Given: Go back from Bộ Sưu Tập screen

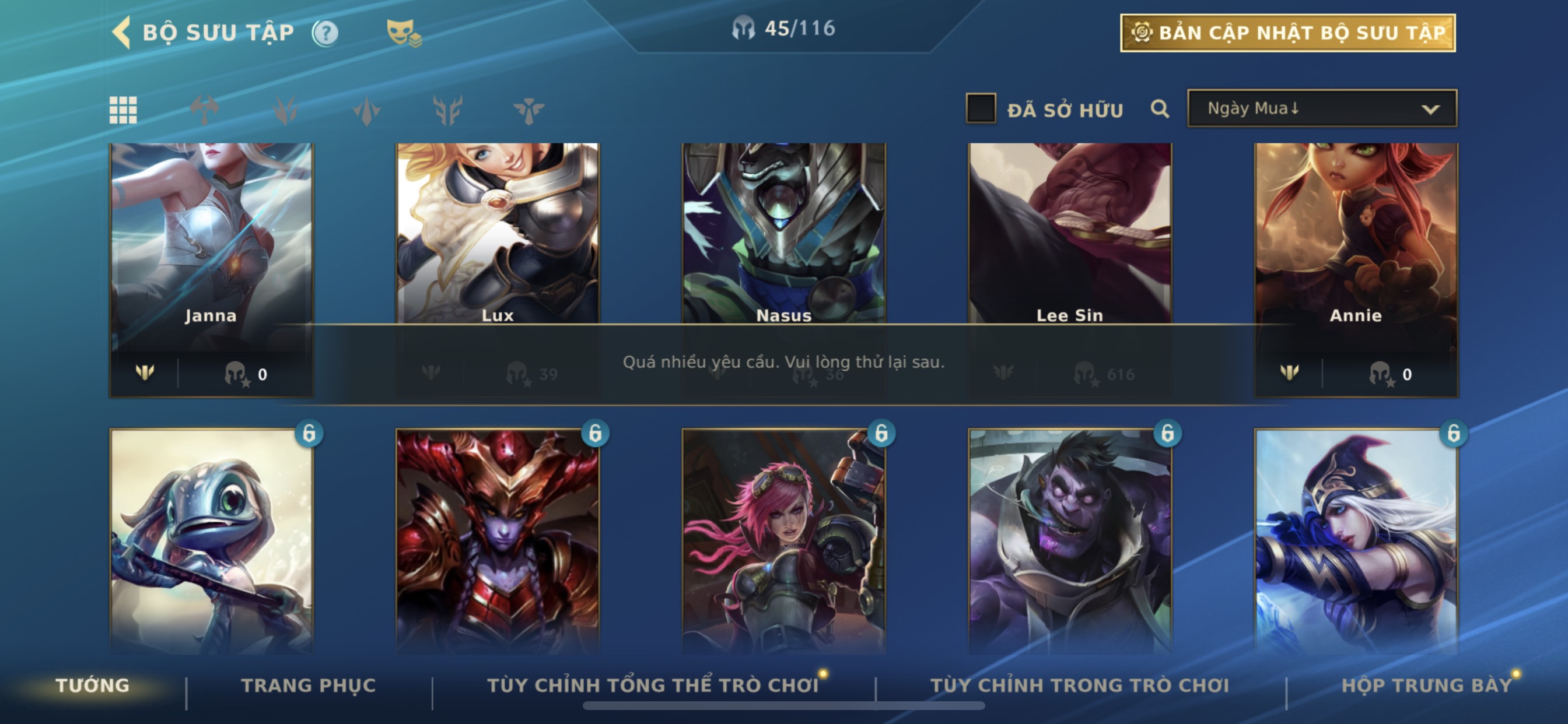Looking at the screenshot, I should pyautogui.click(x=121, y=32).
